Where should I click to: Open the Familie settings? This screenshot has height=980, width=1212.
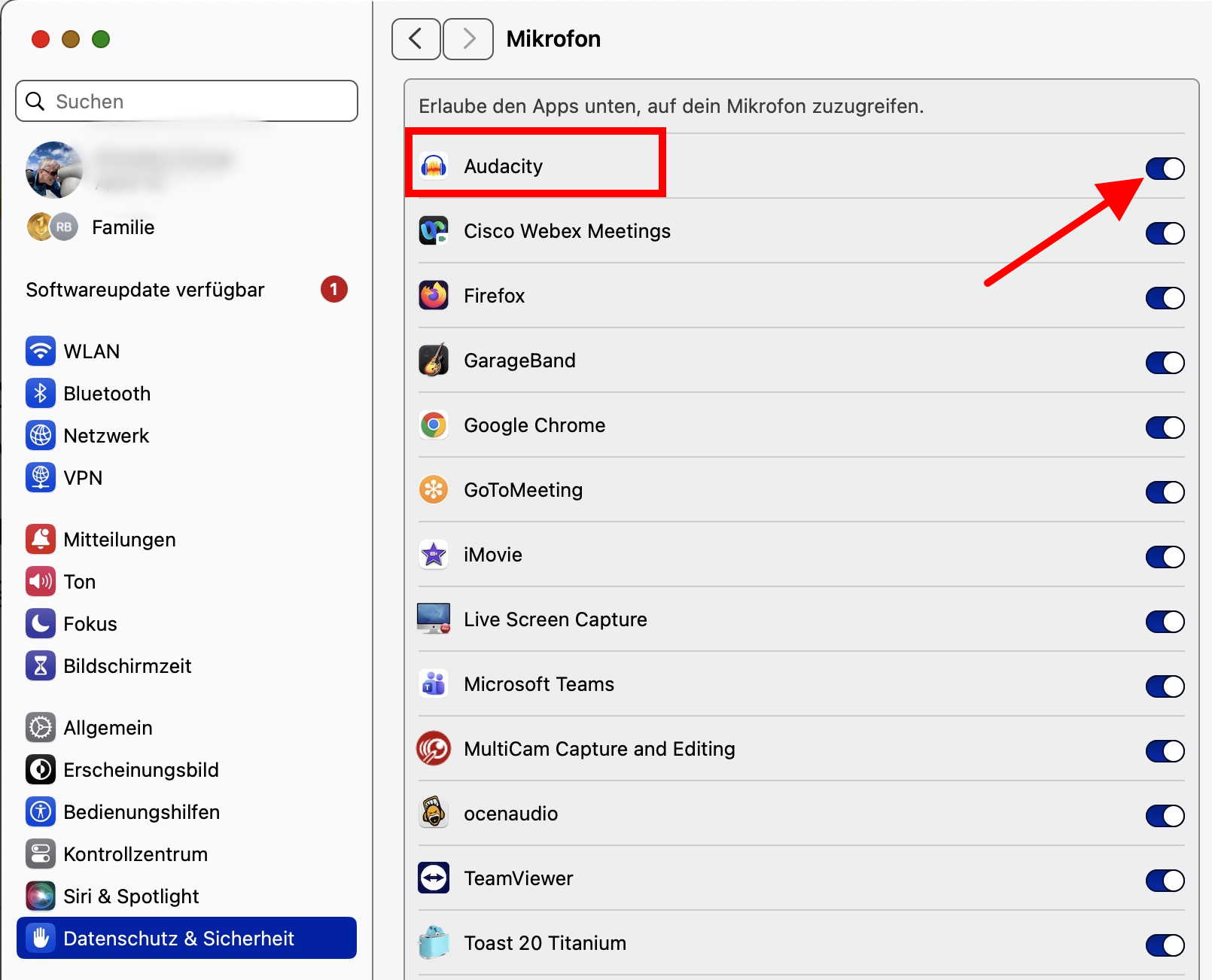pyautogui.click(x=187, y=227)
